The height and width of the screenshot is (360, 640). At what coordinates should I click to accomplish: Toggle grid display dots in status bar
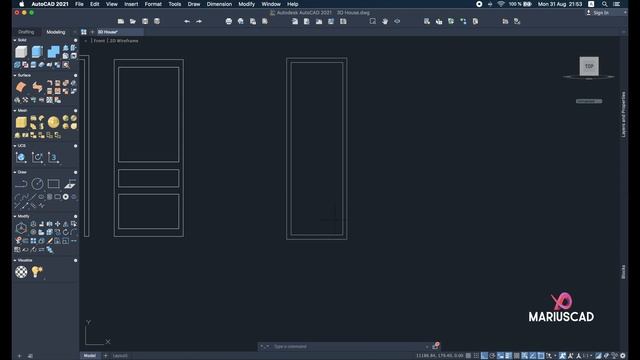tap(476, 356)
